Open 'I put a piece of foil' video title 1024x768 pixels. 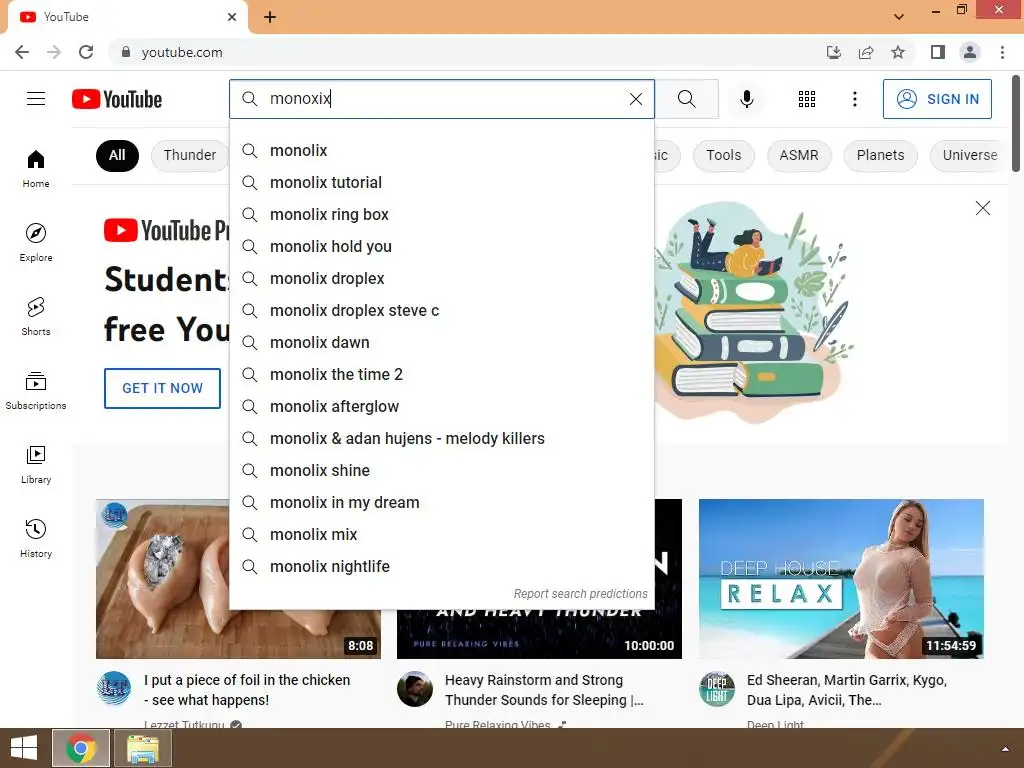point(247,690)
